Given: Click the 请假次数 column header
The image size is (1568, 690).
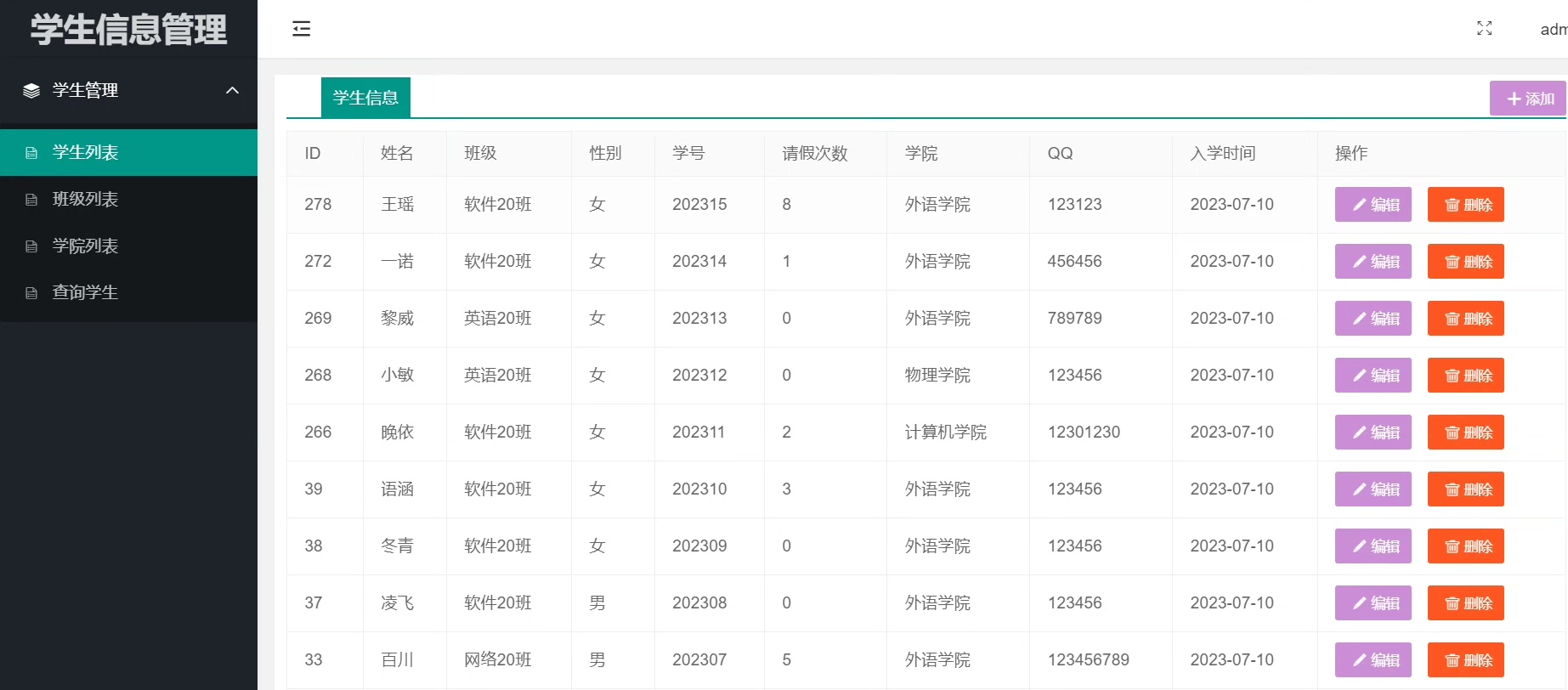Looking at the screenshot, I should [x=815, y=153].
